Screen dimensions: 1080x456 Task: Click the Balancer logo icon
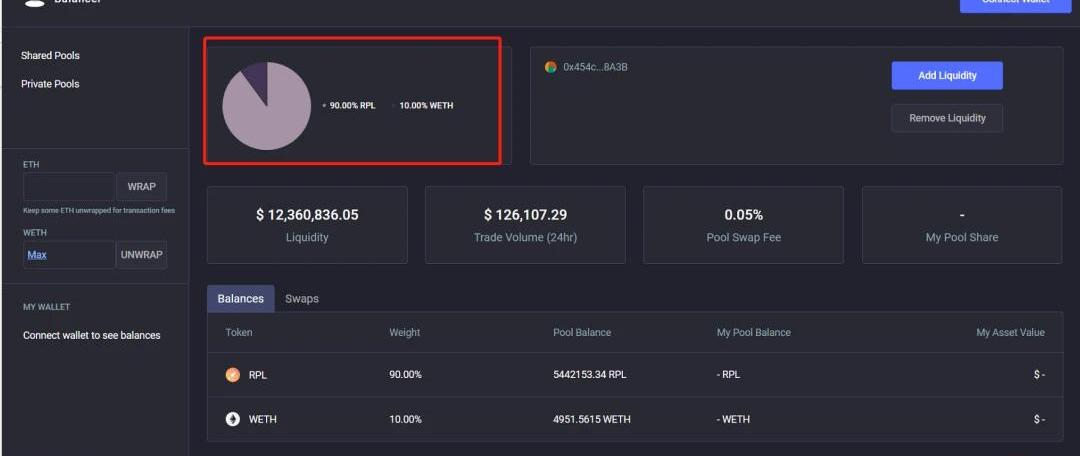35,3
